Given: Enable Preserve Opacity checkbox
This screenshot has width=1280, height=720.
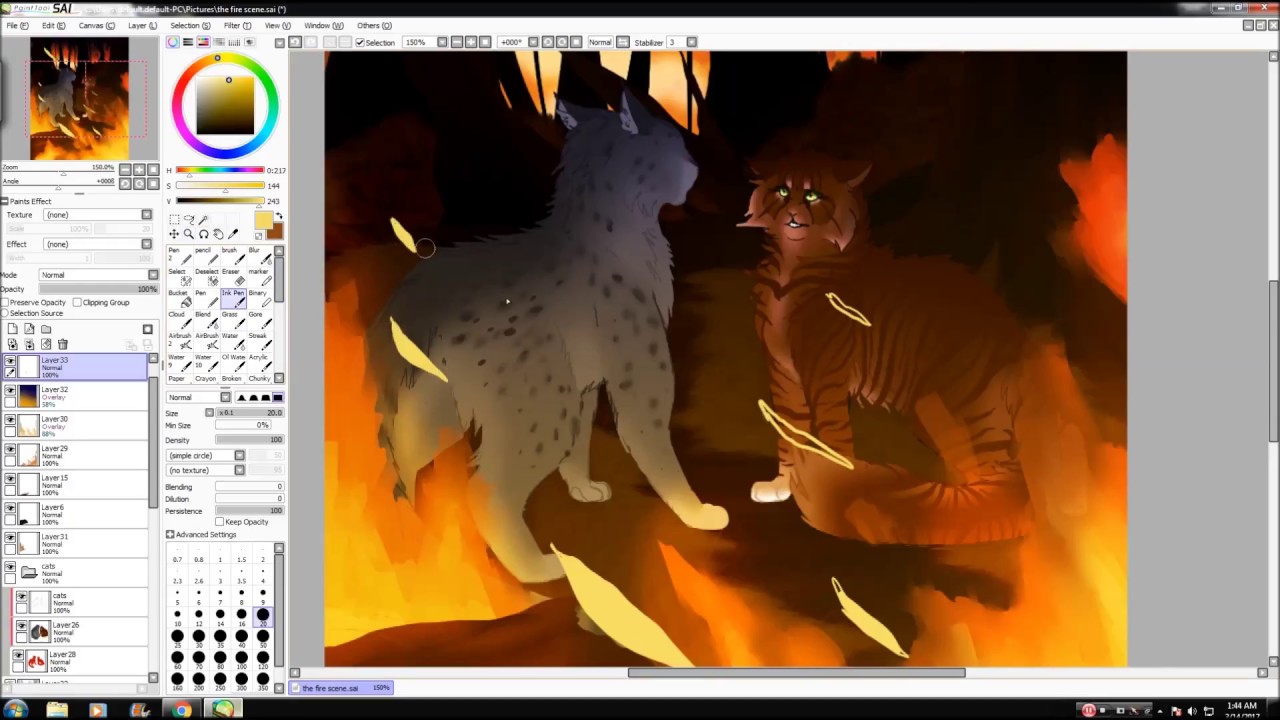Looking at the screenshot, I should pyautogui.click(x=5, y=302).
